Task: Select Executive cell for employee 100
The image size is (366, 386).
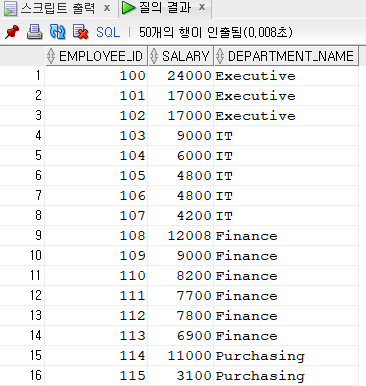Action: pyautogui.click(x=286, y=76)
